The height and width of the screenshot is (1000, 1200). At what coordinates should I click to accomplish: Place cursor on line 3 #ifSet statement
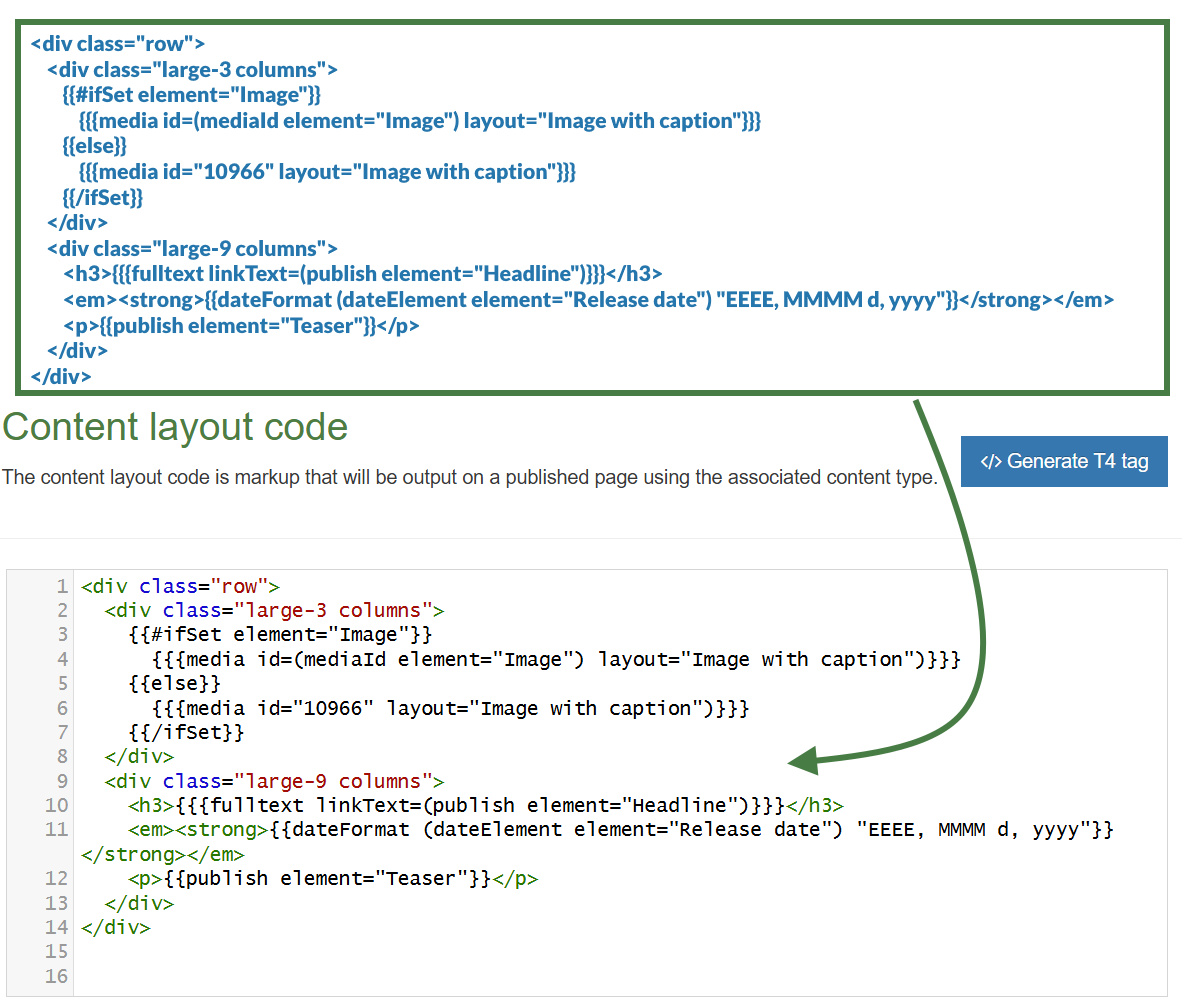click(x=280, y=635)
